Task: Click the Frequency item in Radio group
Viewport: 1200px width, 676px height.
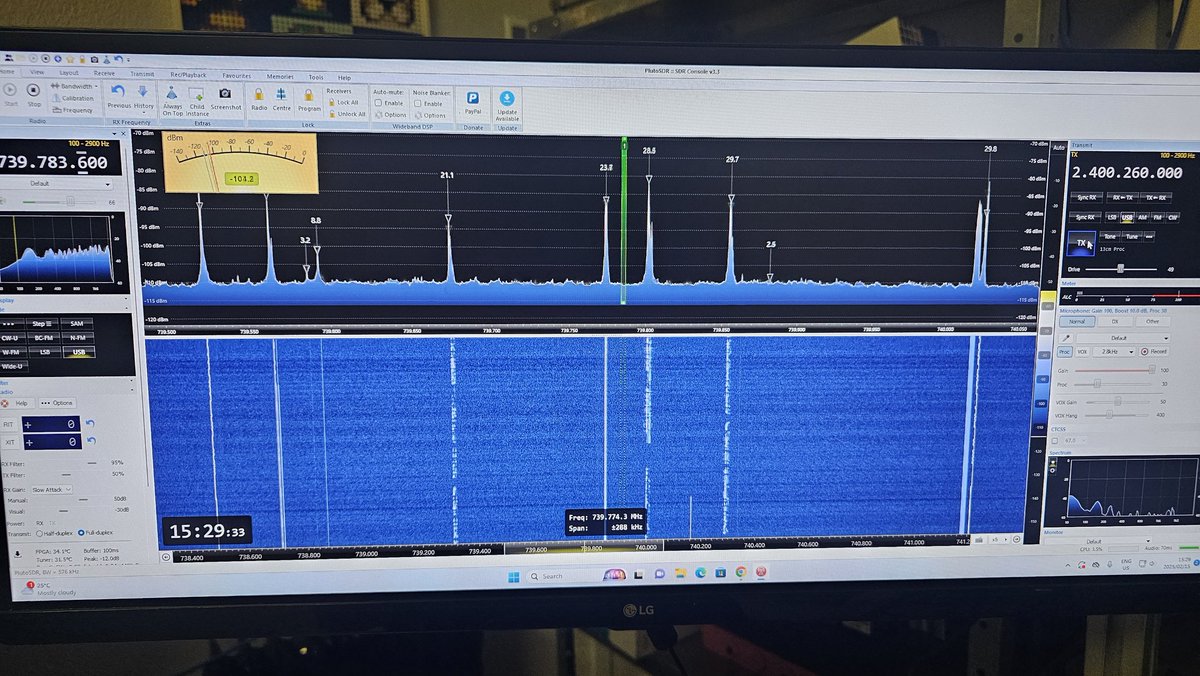Action: tap(72, 110)
